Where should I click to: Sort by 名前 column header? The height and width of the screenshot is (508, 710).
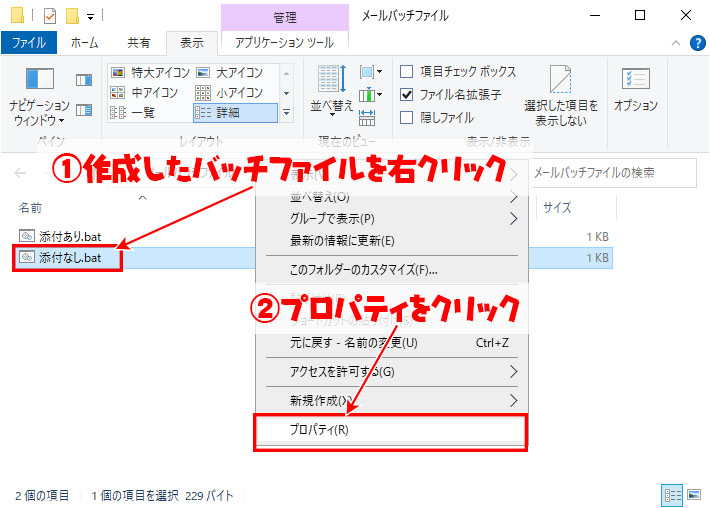click(x=30, y=208)
